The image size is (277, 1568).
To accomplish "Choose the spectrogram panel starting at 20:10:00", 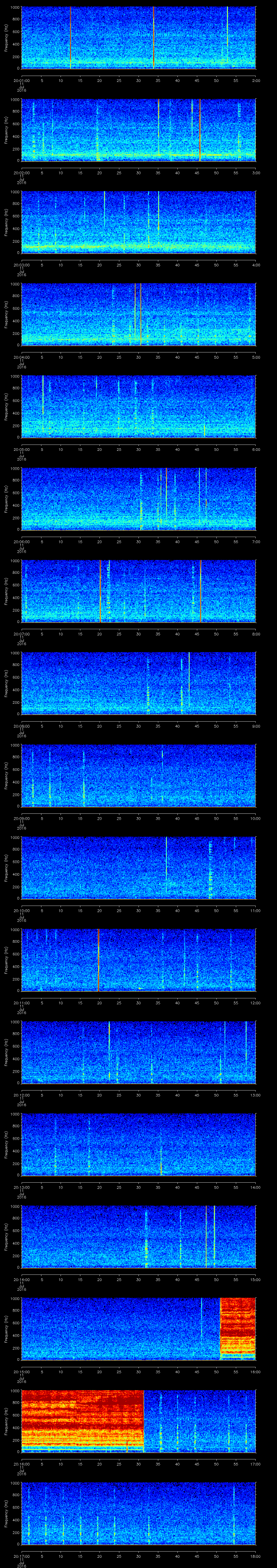I will pyautogui.click(x=139, y=868).
